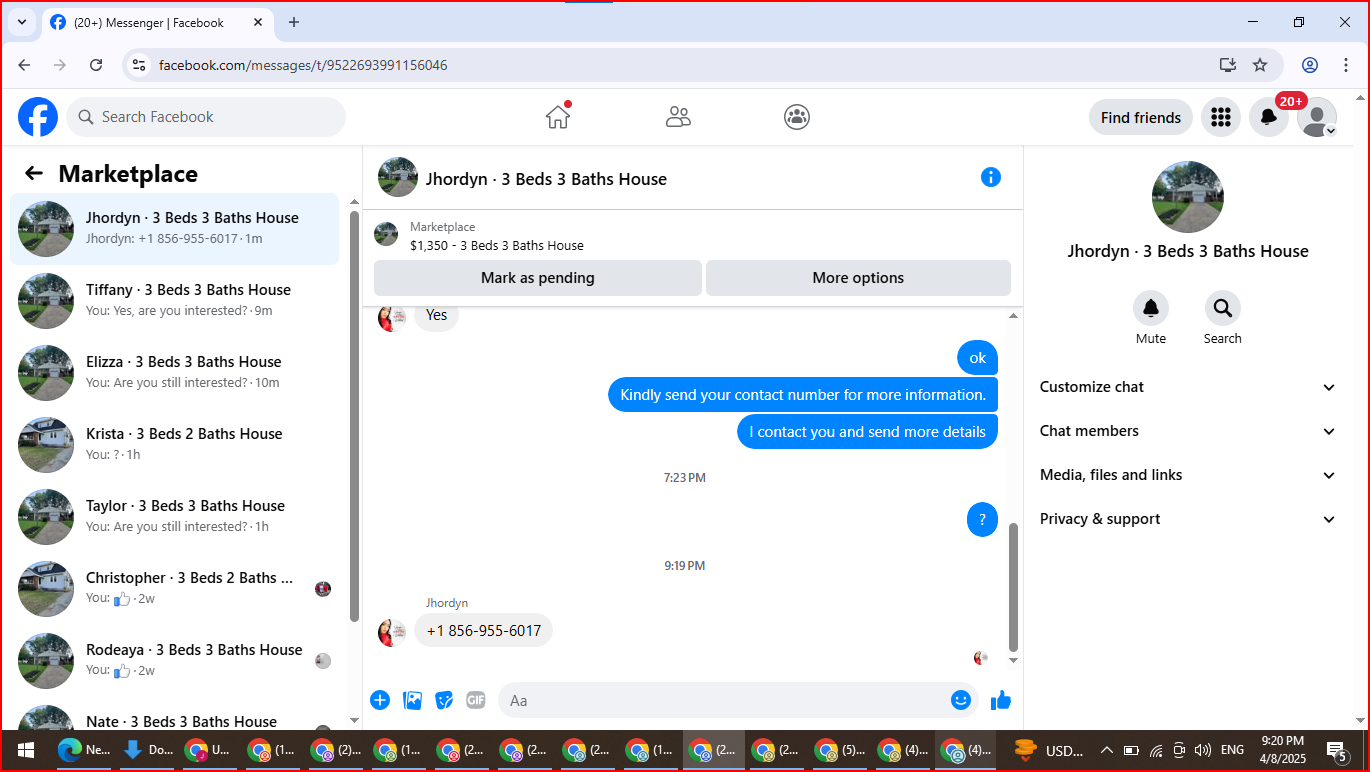1370x772 pixels.
Task: Open more actions plus icon in composer
Action: click(x=380, y=700)
